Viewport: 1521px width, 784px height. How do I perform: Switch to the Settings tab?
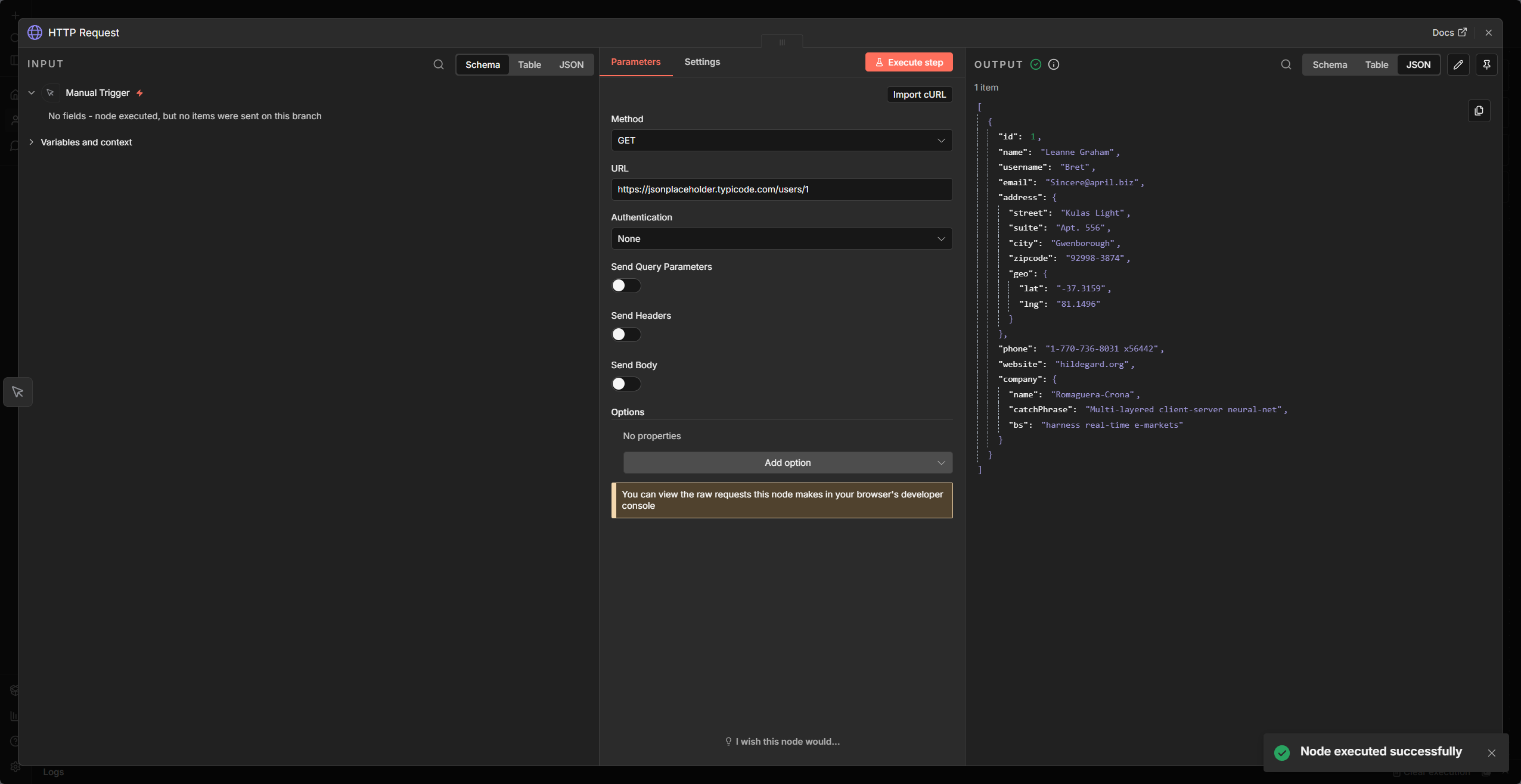point(702,62)
